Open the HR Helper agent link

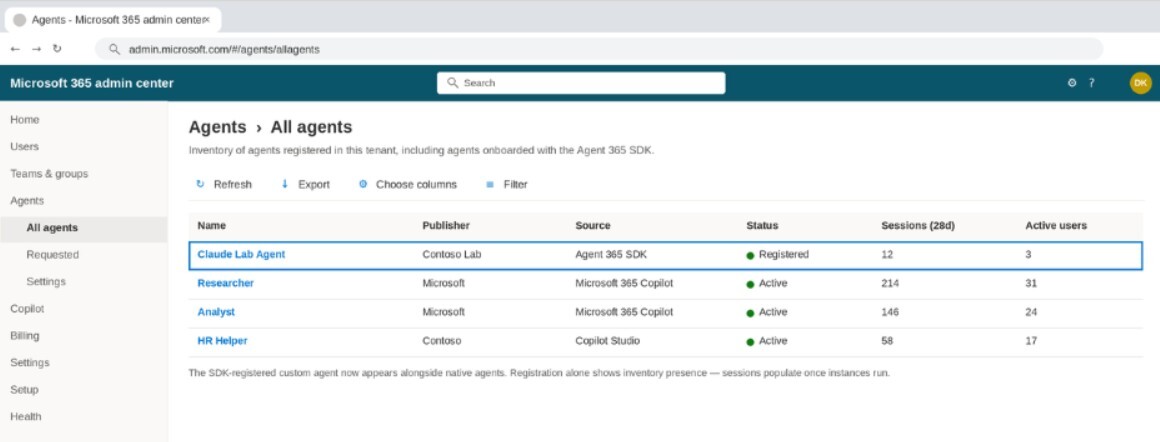(x=222, y=341)
